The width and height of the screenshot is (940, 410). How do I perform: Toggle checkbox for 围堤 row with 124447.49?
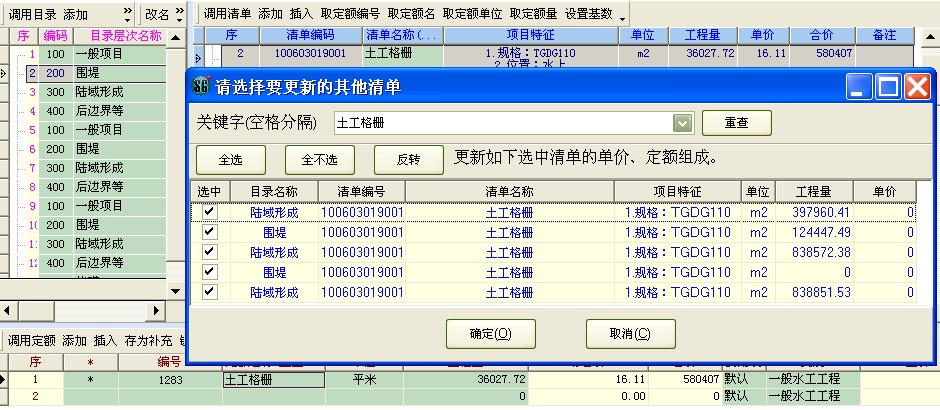tap(209, 232)
